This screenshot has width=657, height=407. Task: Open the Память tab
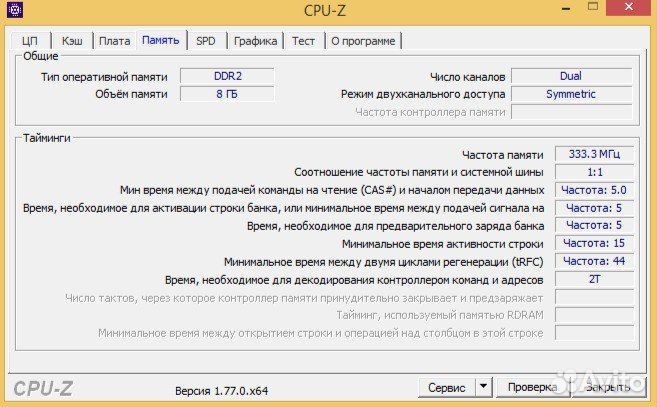pyautogui.click(x=160, y=40)
